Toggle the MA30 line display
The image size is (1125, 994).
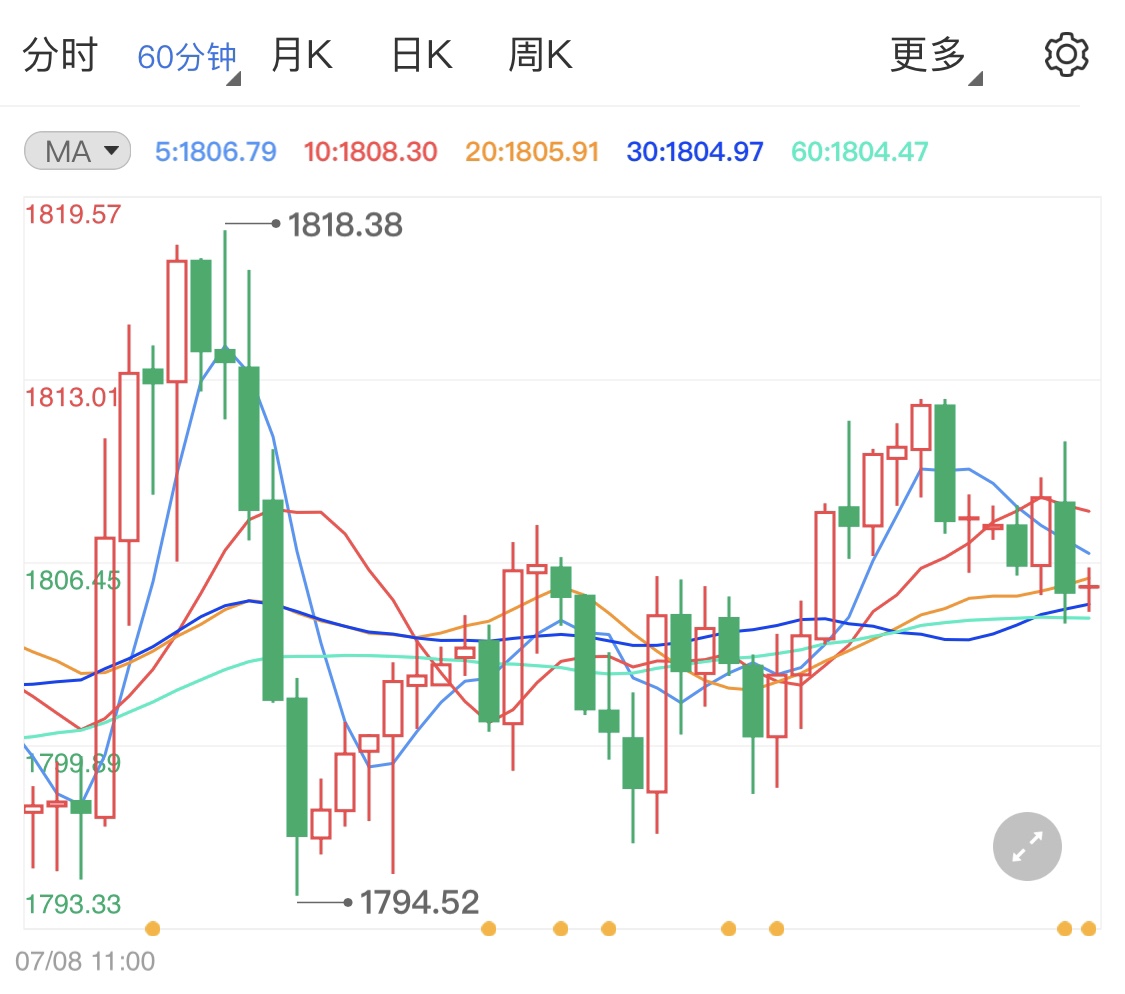click(x=694, y=151)
